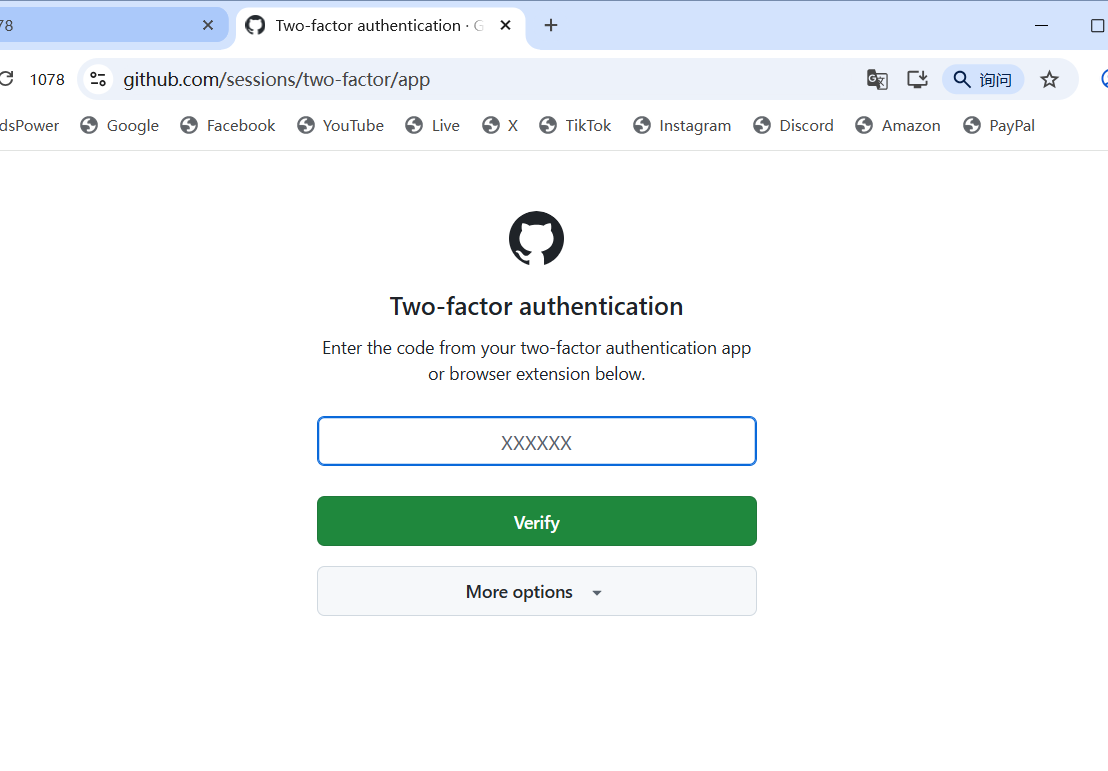Focus the XXXXXX authentication code field
Viewport: 1108px width, 771px height.
pyautogui.click(x=536, y=442)
